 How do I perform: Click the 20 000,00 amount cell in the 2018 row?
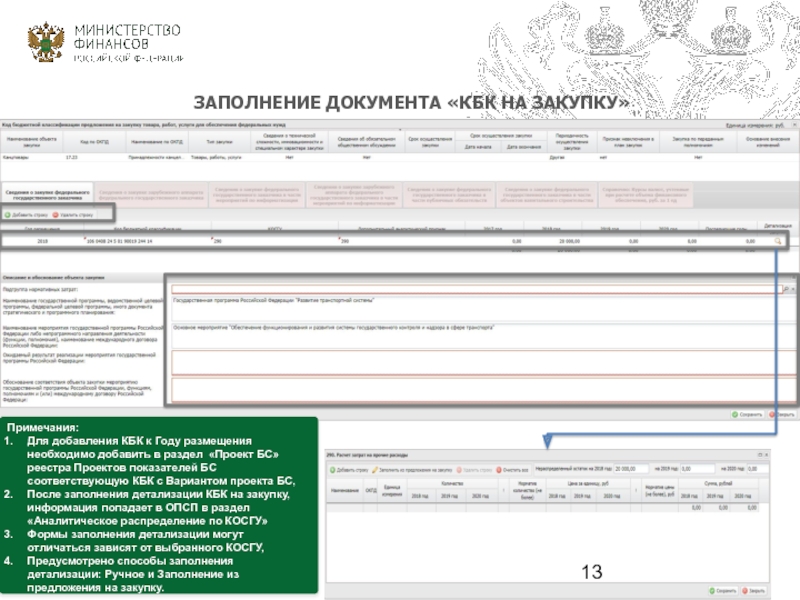point(554,241)
